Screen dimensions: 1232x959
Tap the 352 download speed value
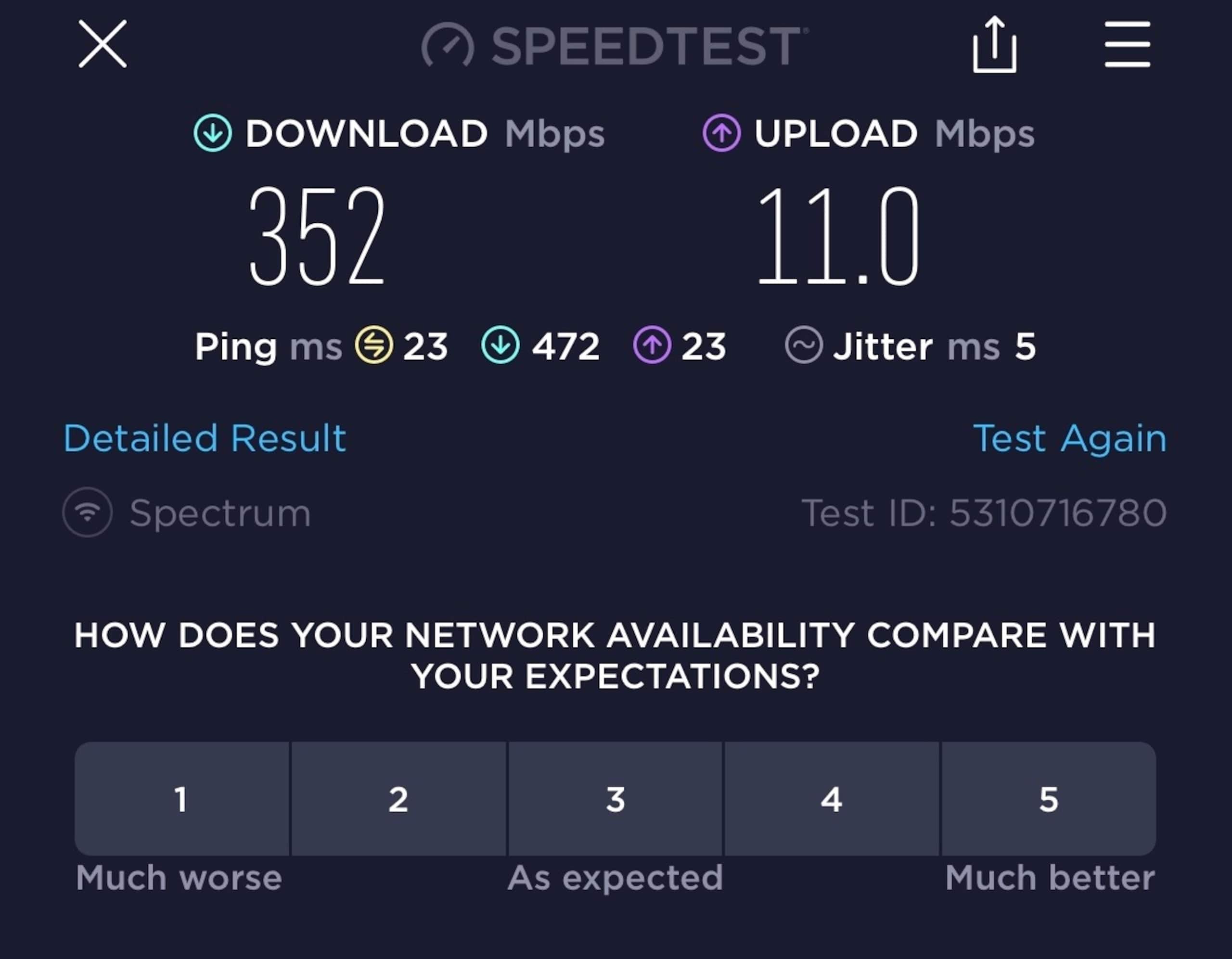317,236
